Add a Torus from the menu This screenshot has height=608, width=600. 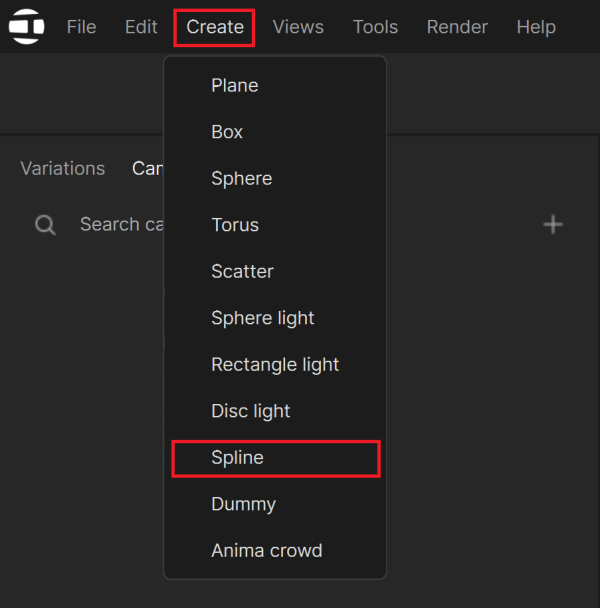pyautogui.click(x=275, y=225)
